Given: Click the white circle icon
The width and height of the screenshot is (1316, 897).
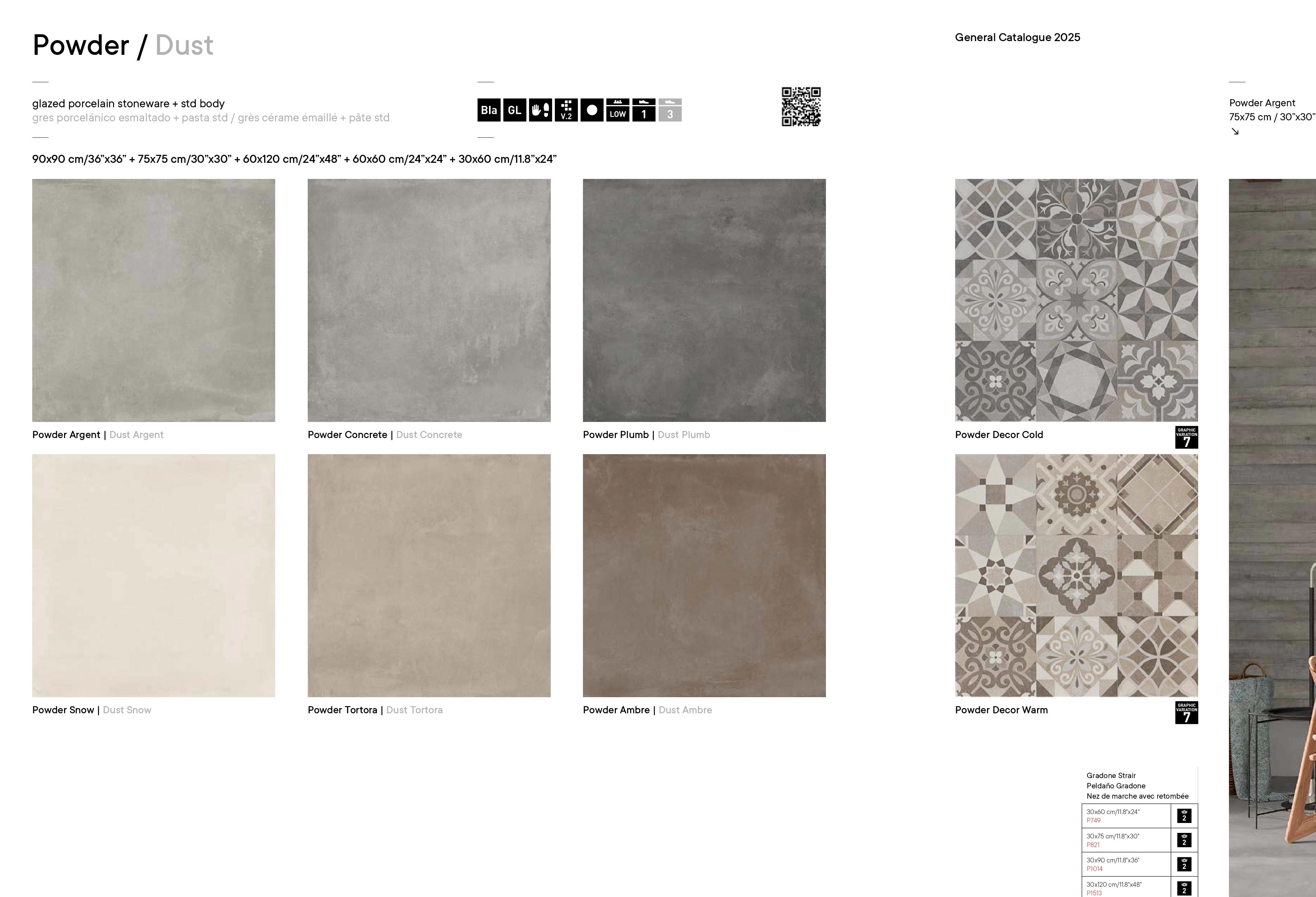Looking at the screenshot, I should pyautogui.click(x=592, y=110).
